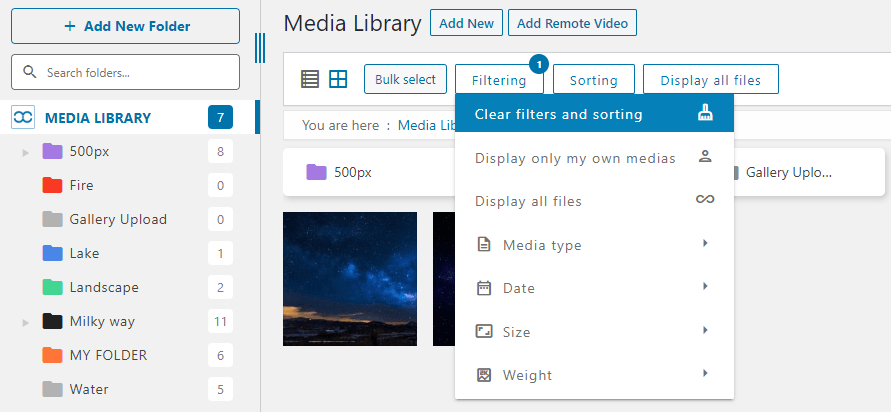891x412 pixels.
Task: Click the infinity icon in the filter menu
Action: click(705, 199)
